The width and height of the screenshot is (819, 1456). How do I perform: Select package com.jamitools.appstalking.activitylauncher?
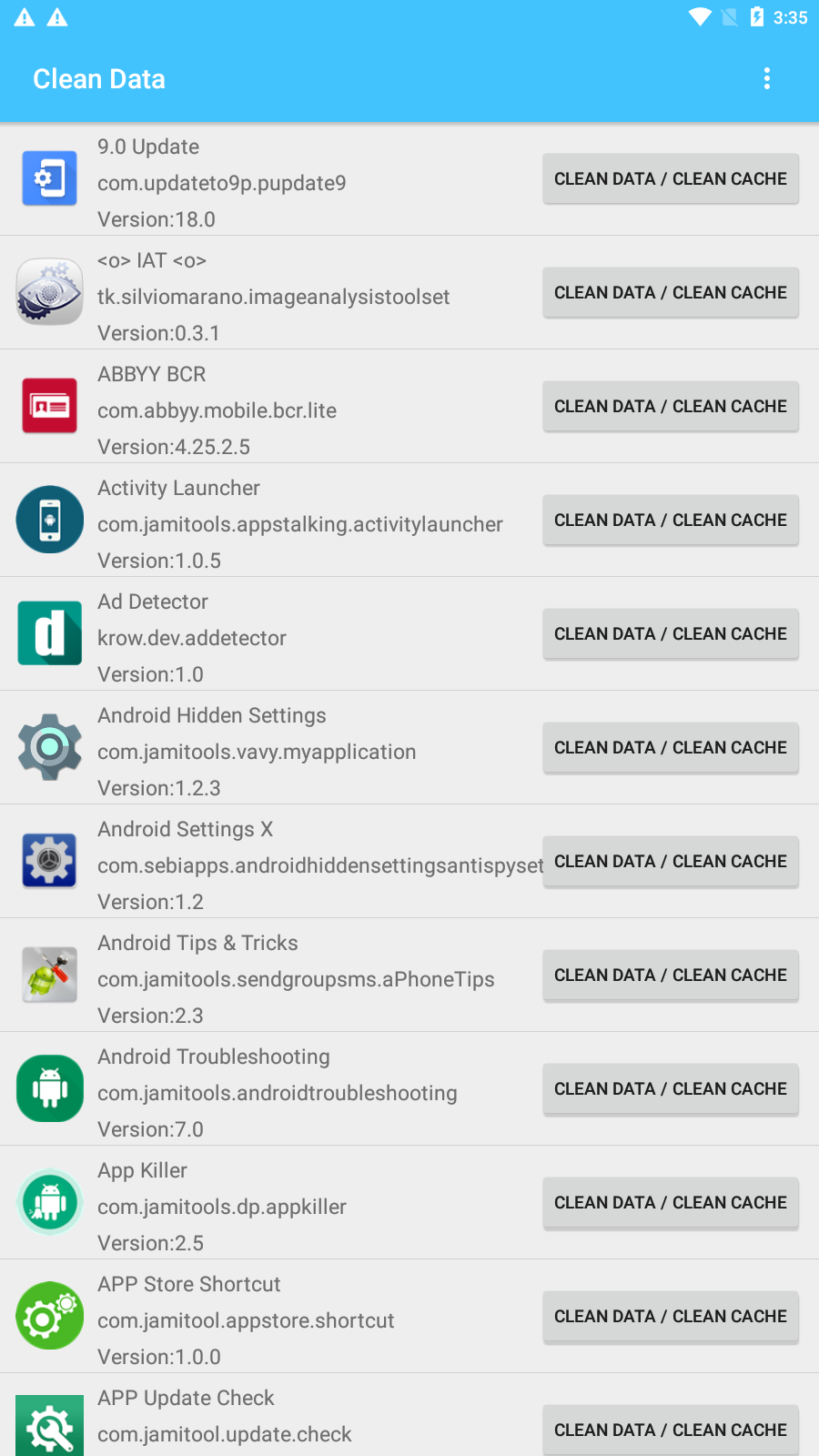(300, 524)
